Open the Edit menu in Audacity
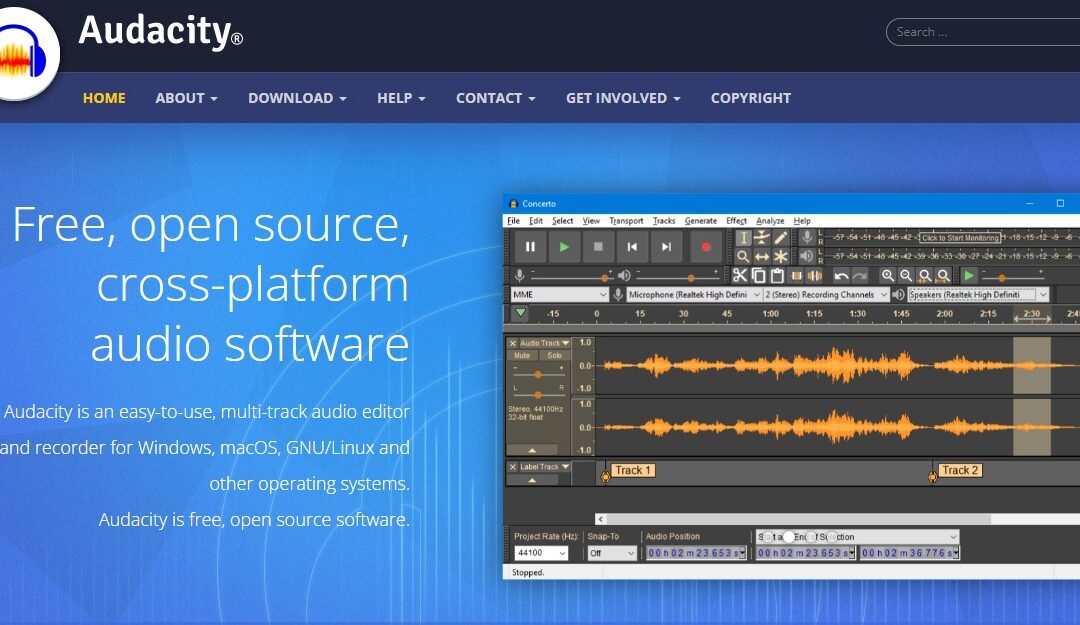The image size is (1080, 625). 536,221
